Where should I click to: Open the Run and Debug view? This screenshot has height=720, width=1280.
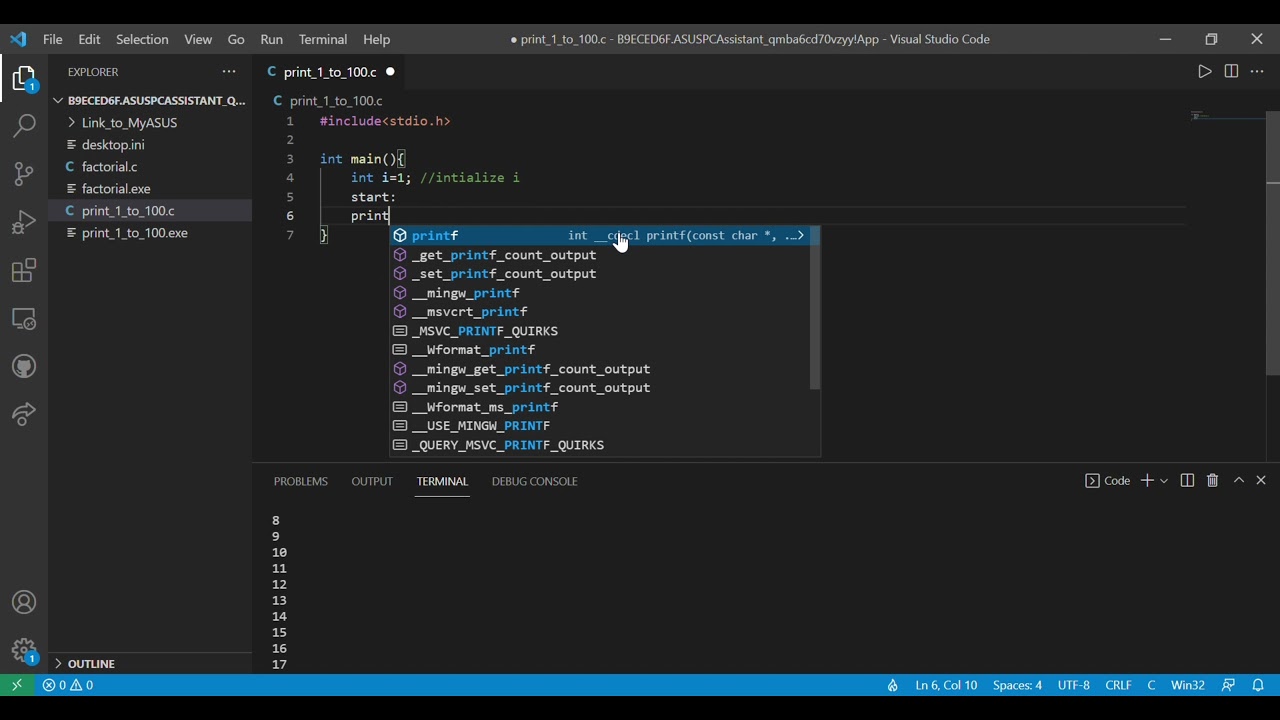point(24,222)
